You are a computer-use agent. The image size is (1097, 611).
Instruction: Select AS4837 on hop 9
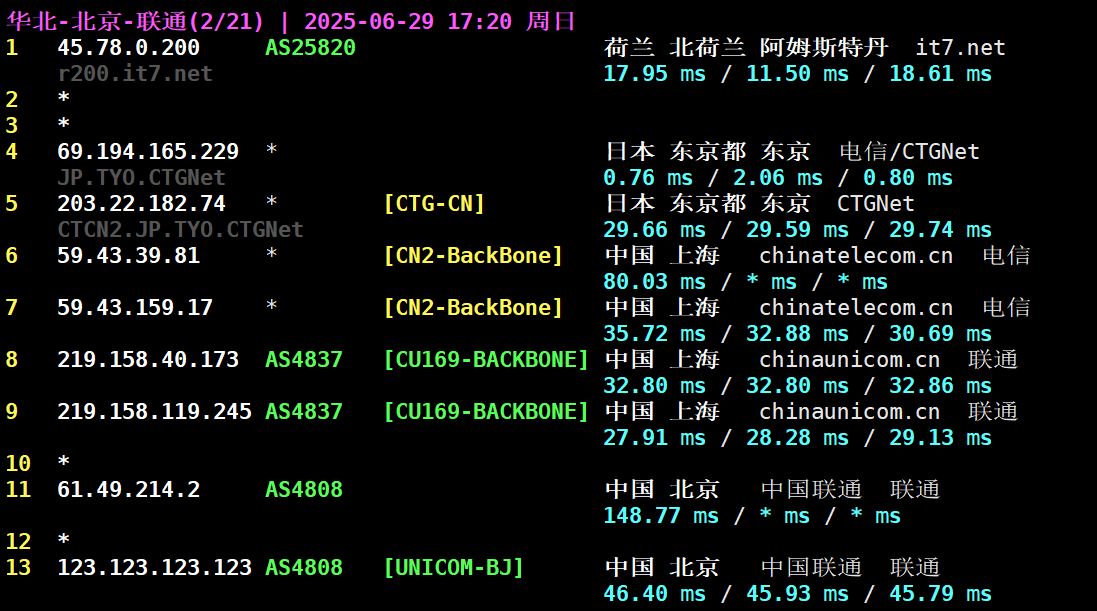304,412
